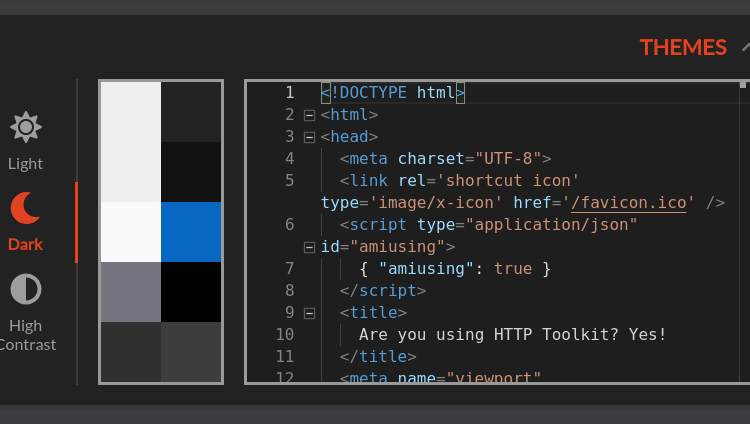Click the tall light gray swatch

pos(131,142)
